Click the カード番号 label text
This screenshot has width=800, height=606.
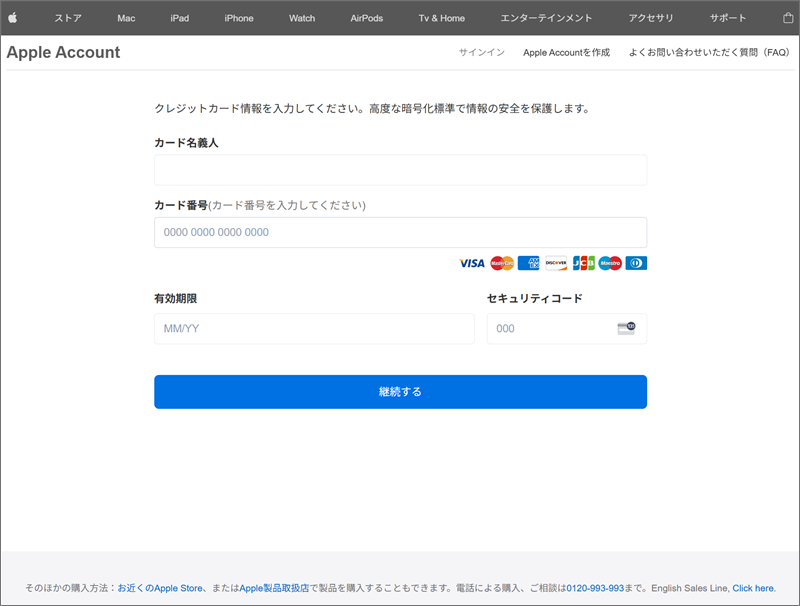click(181, 205)
